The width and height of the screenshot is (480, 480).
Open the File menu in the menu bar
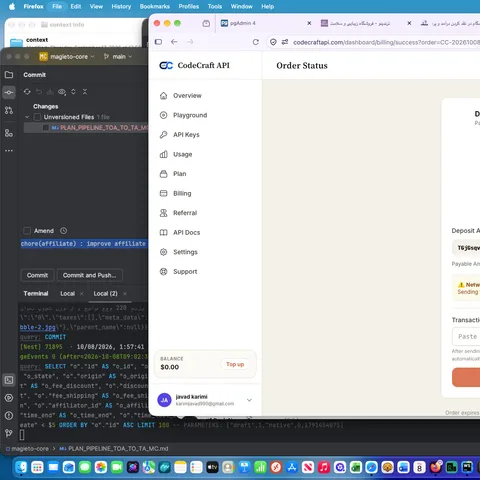click(57, 6)
